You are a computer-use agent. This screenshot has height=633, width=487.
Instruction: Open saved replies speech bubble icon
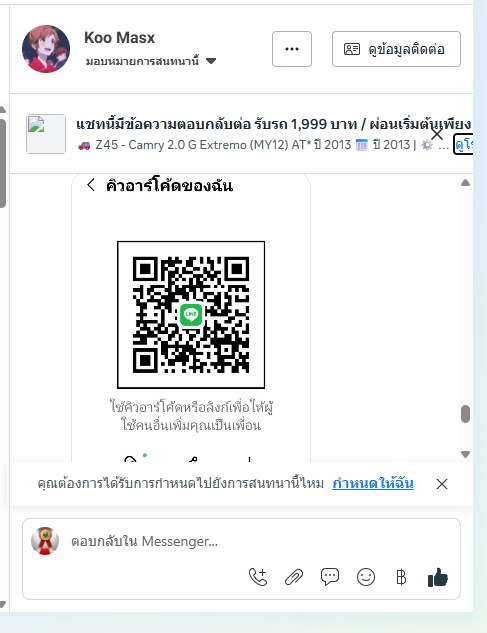330,576
